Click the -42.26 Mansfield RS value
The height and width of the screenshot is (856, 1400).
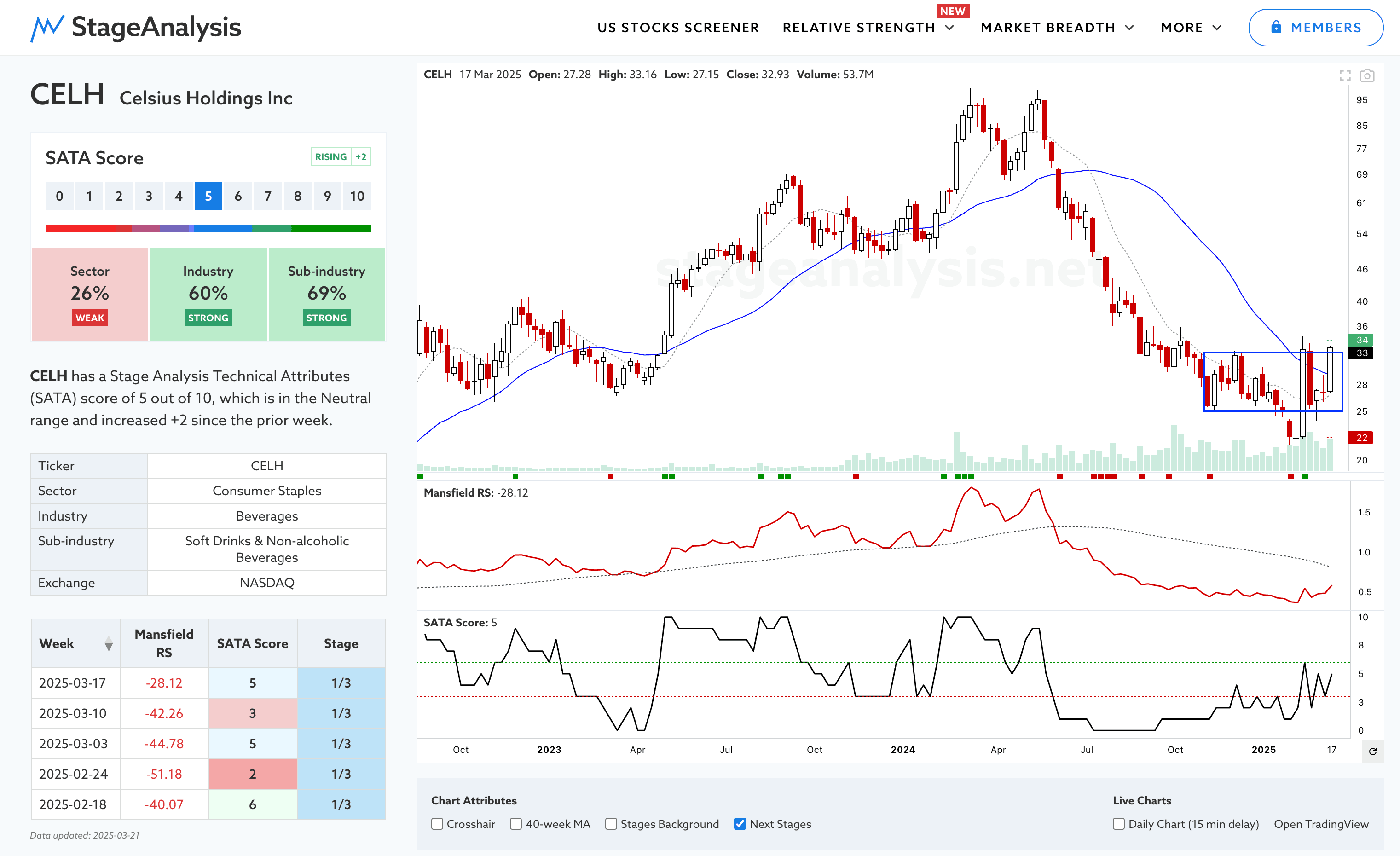point(164,713)
